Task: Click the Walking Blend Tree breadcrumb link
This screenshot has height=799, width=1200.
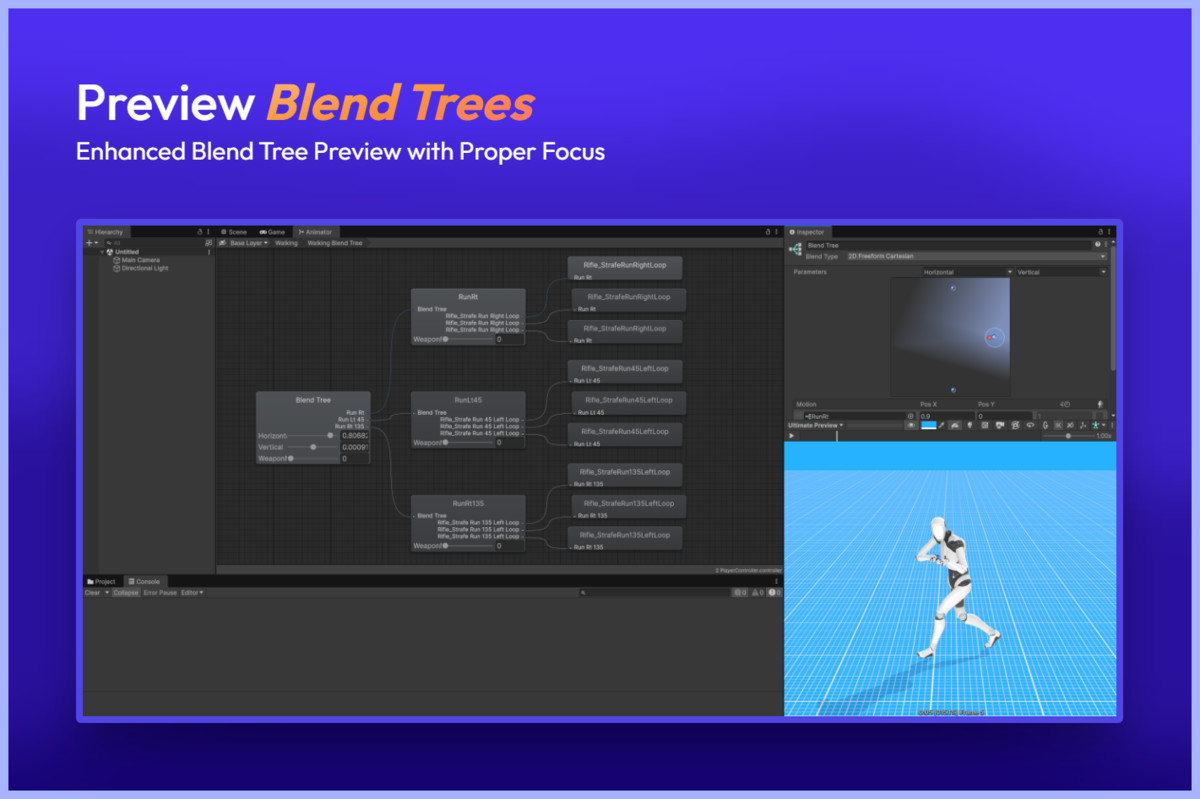Action: pos(335,242)
